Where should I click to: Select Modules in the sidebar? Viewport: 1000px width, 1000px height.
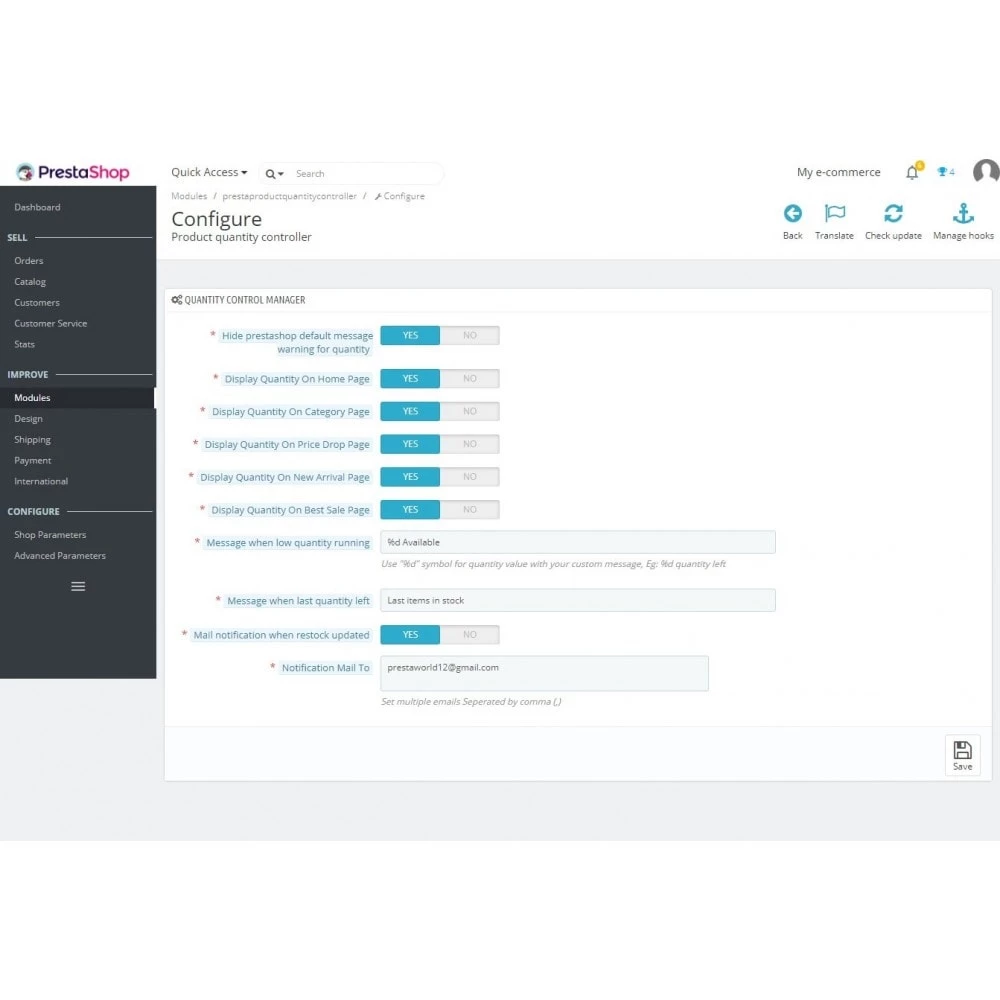pos(32,398)
